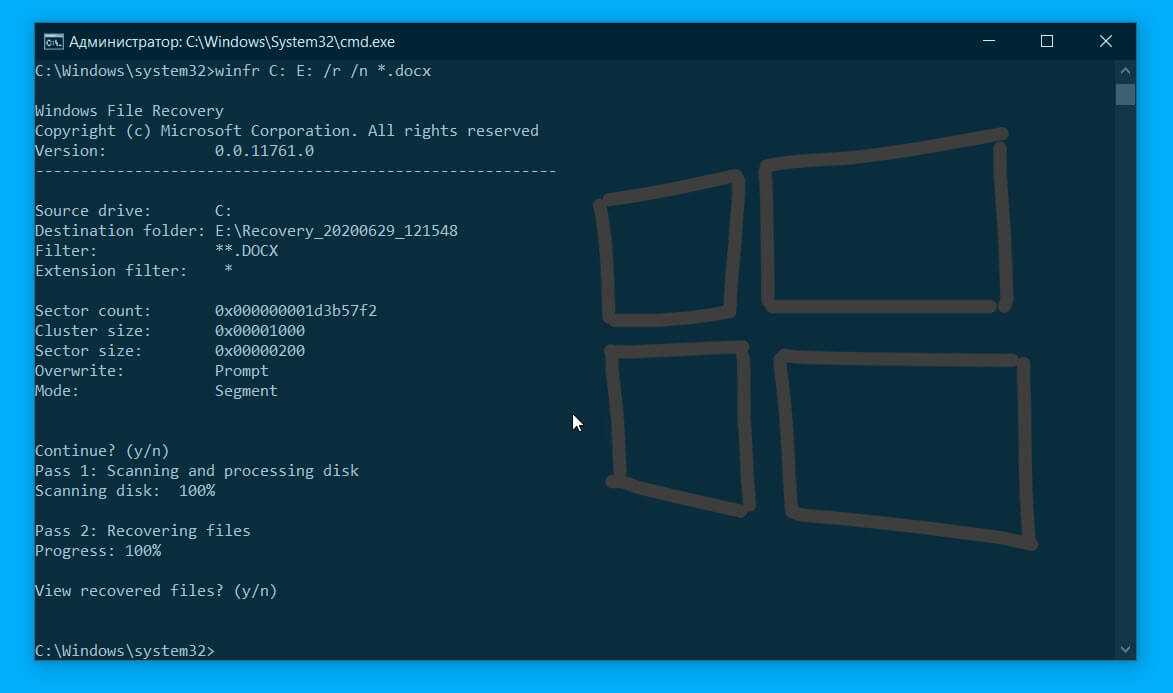Click the window title text 'Администратор: C:\Windows\System32\cmd.exe'

pos(232,42)
